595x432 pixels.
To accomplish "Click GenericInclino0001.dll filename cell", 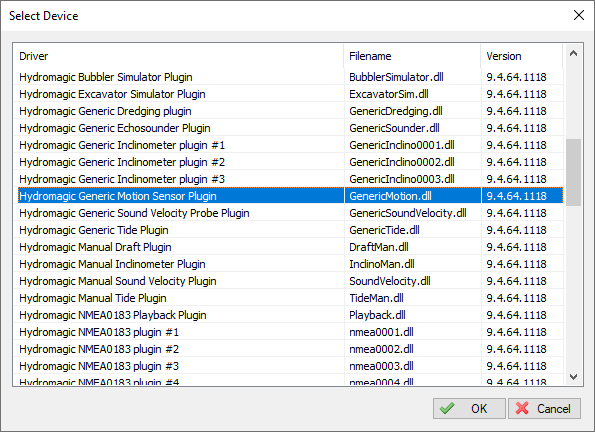I will click(412, 145).
